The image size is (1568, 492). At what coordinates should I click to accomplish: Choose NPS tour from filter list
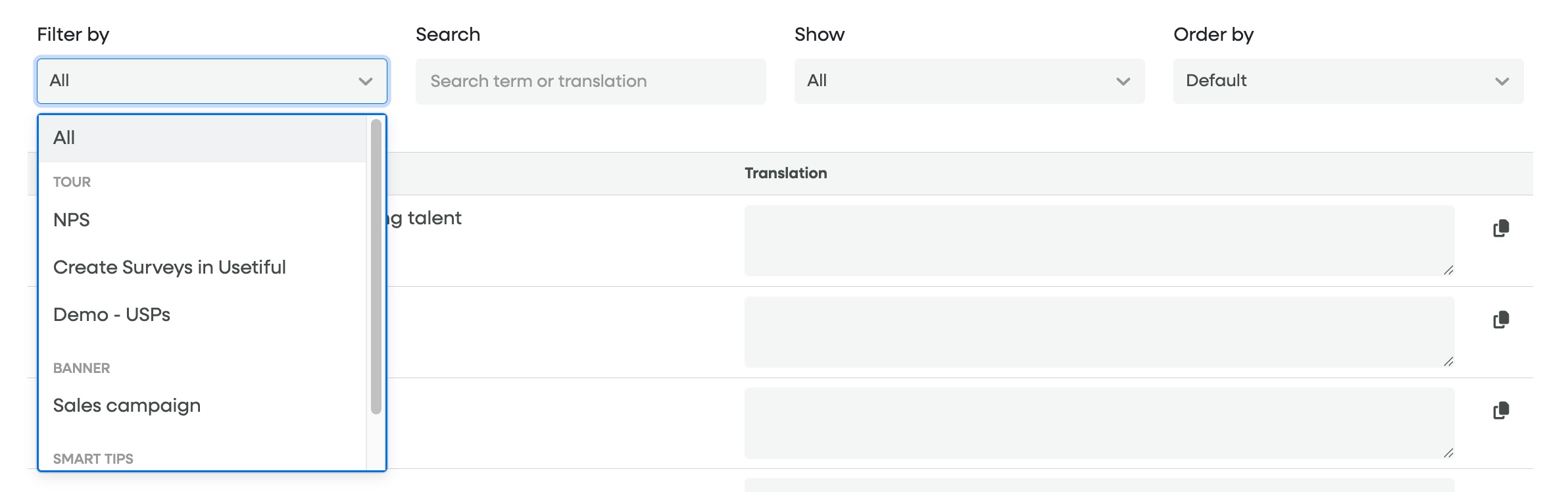(x=72, y=220)
